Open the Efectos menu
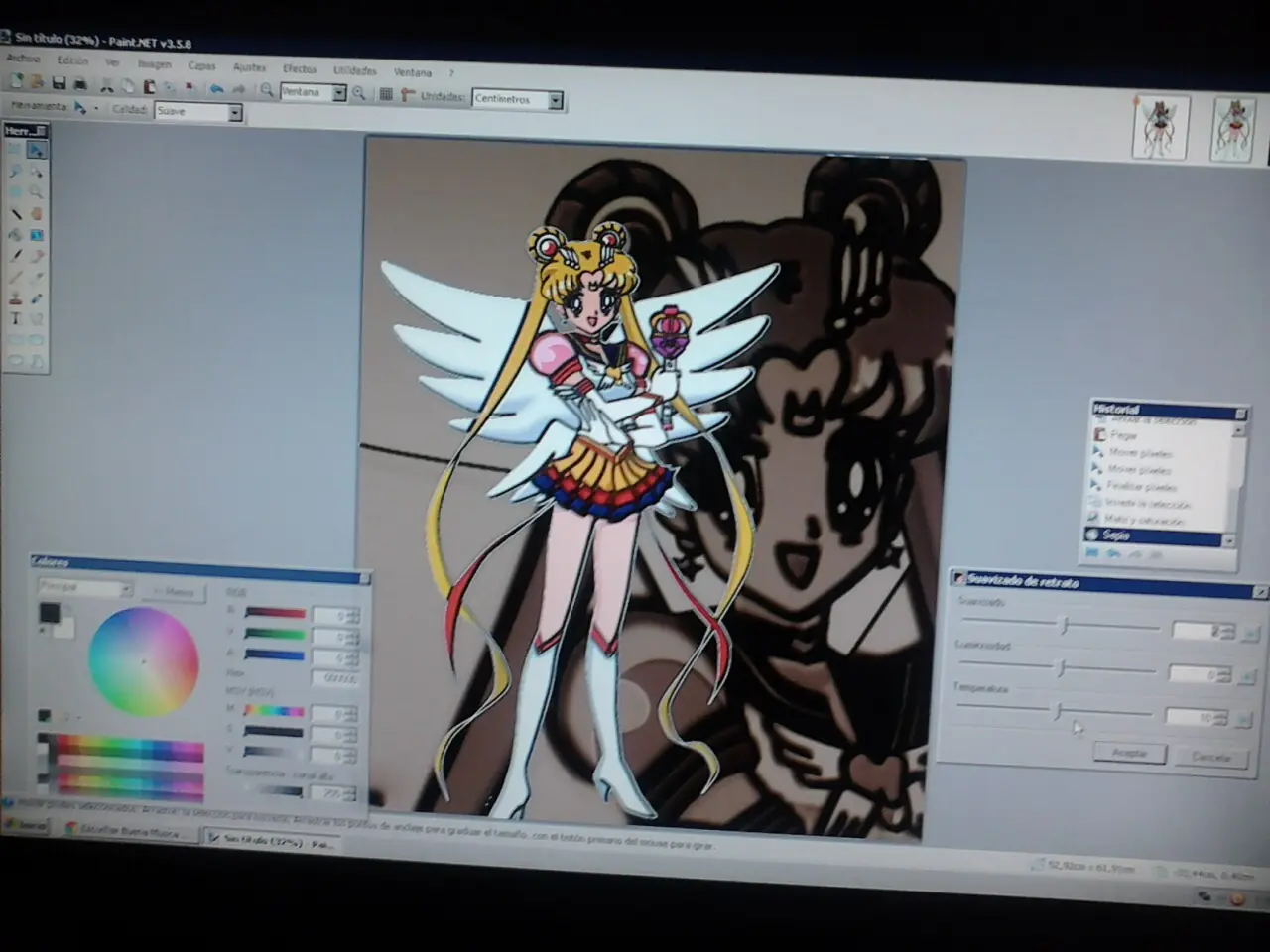The image size is (1270, 952). click(300, 69)
